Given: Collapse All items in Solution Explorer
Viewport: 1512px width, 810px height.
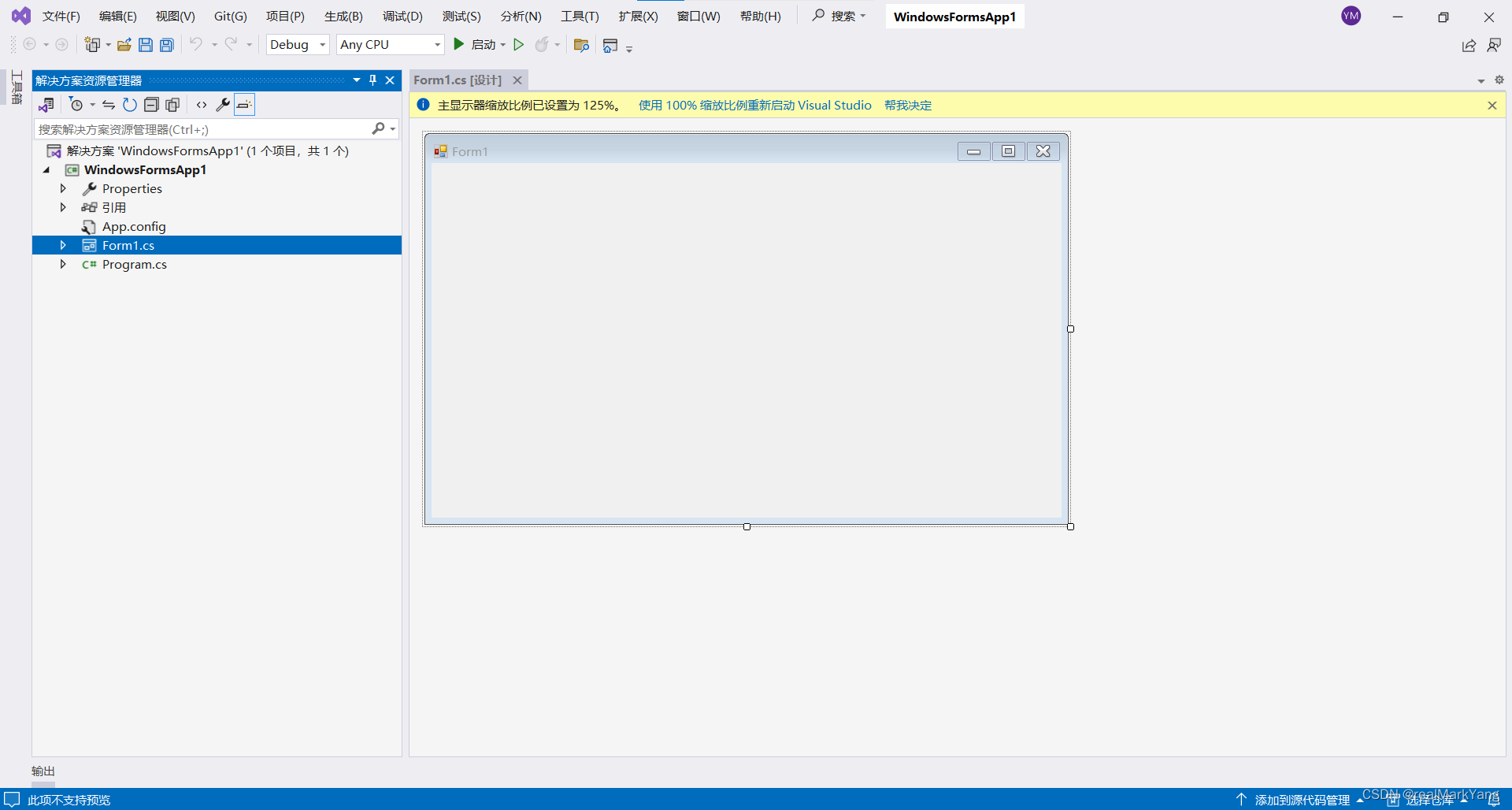Looking at the screenshot, I should pyautogui.click(x=151, y=105).
